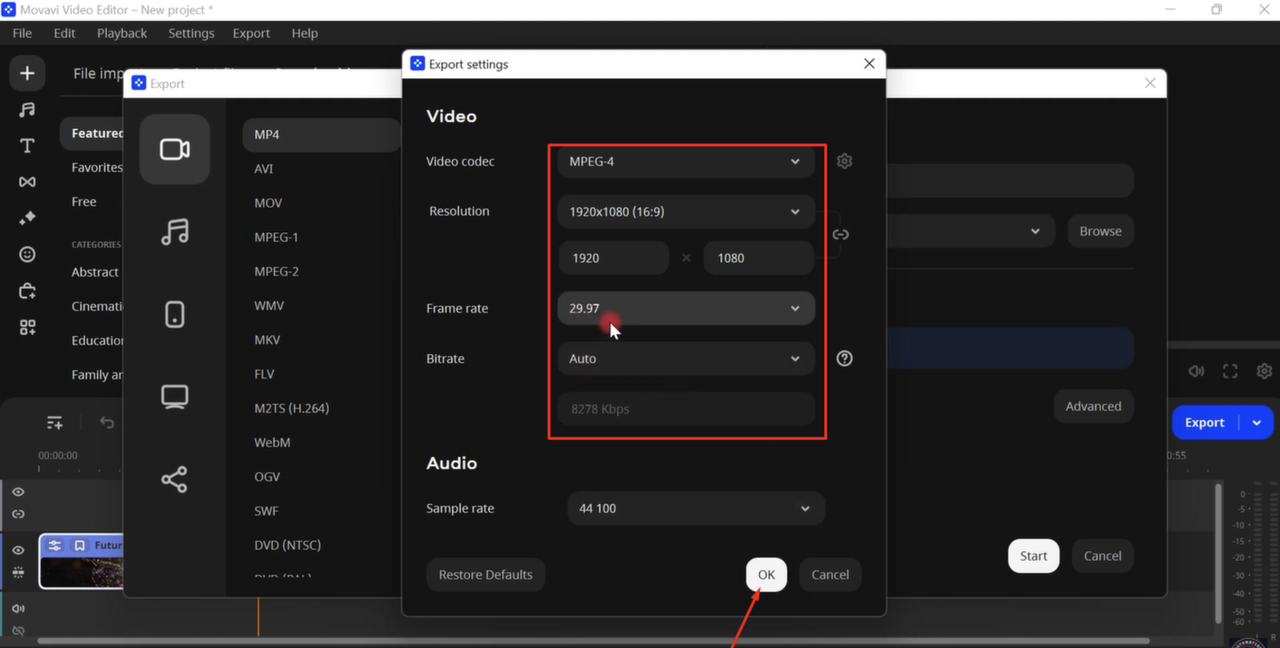Open the File import plus icon in sidebar
The image size is (1280, 648).
[27, 73]
